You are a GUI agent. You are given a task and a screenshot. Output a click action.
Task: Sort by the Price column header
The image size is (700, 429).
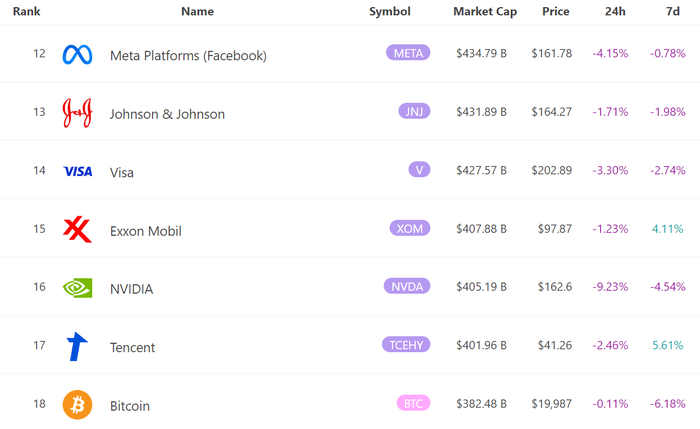pos(555,12)
